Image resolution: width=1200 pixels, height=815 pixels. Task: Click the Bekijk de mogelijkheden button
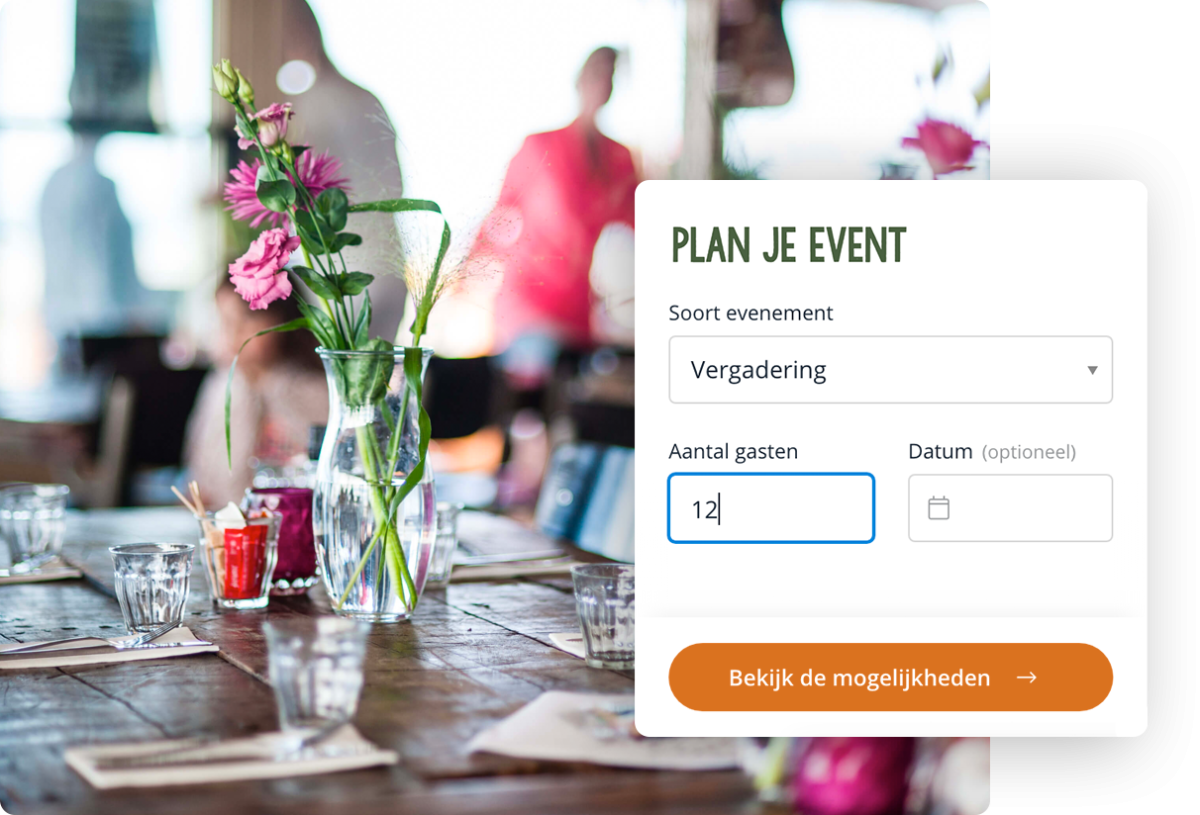point(890,677)
